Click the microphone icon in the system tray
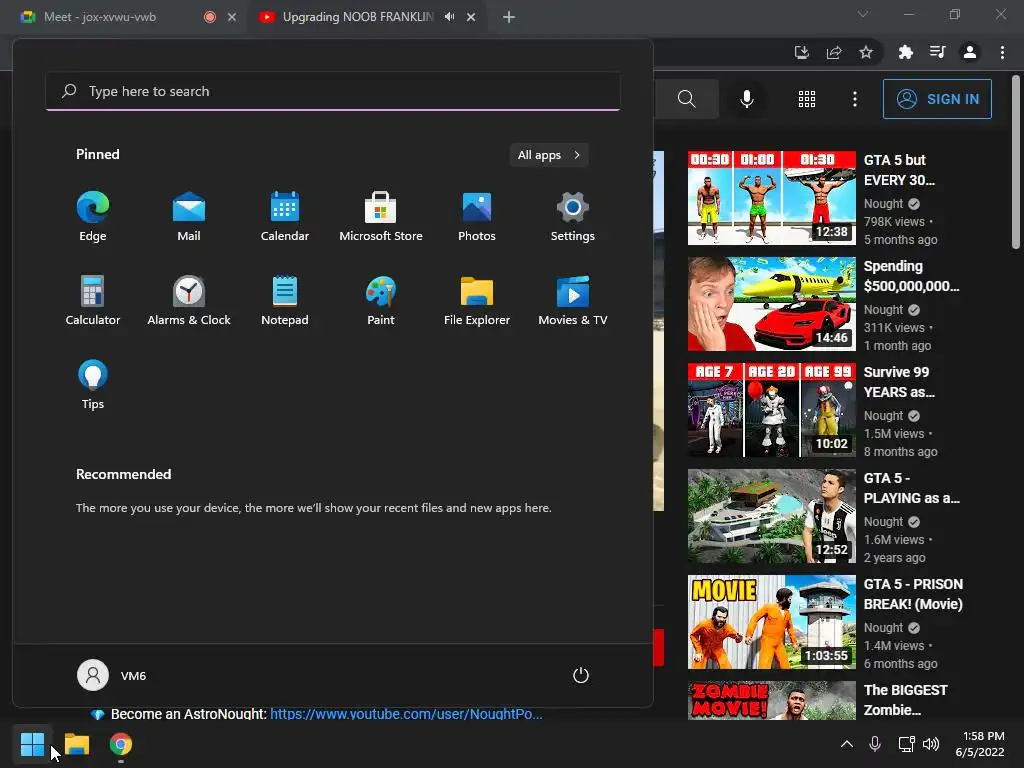 pos(875,744)
